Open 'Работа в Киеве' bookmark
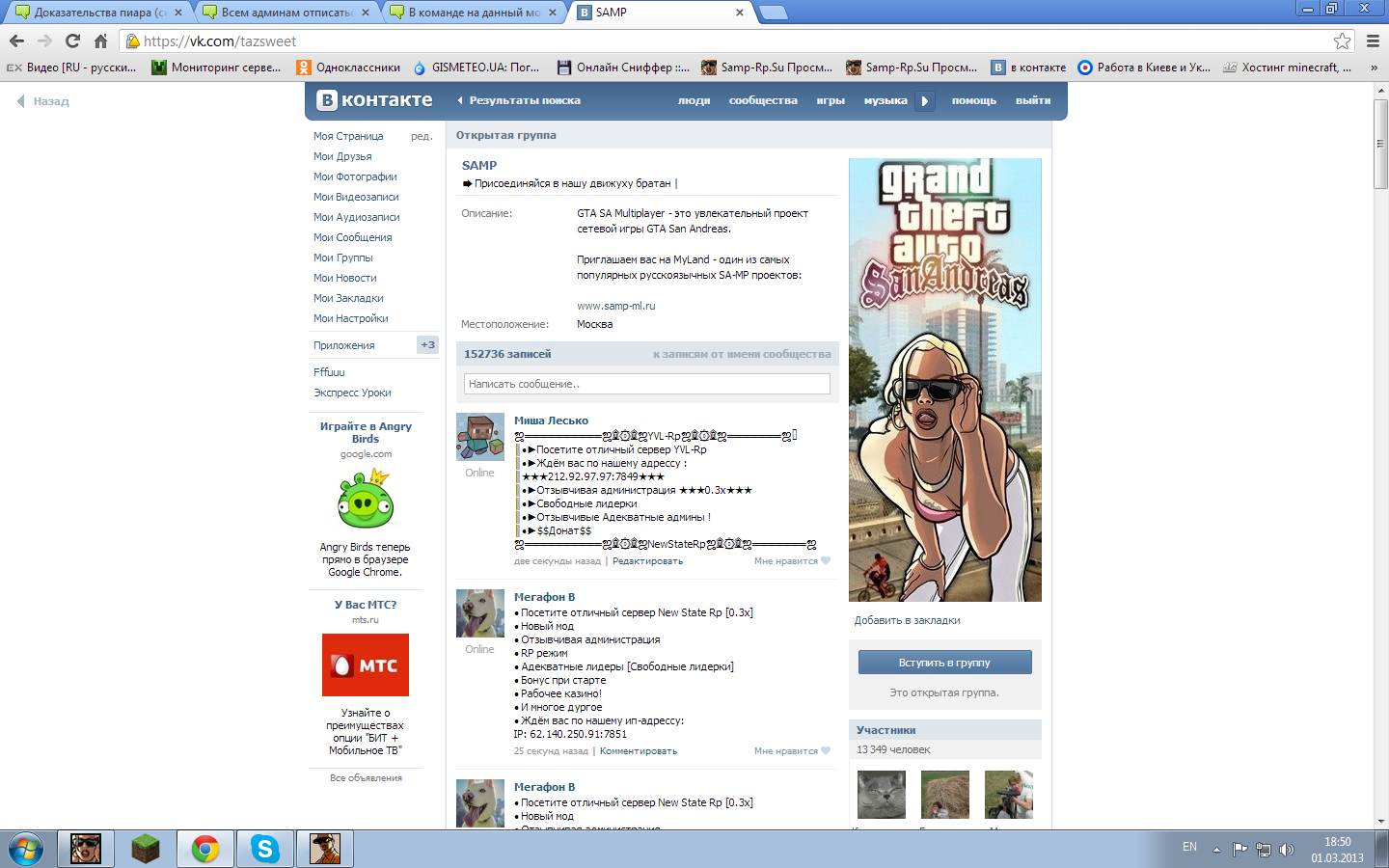This screenshot has width=1389, height=868. pos(1144,68)
